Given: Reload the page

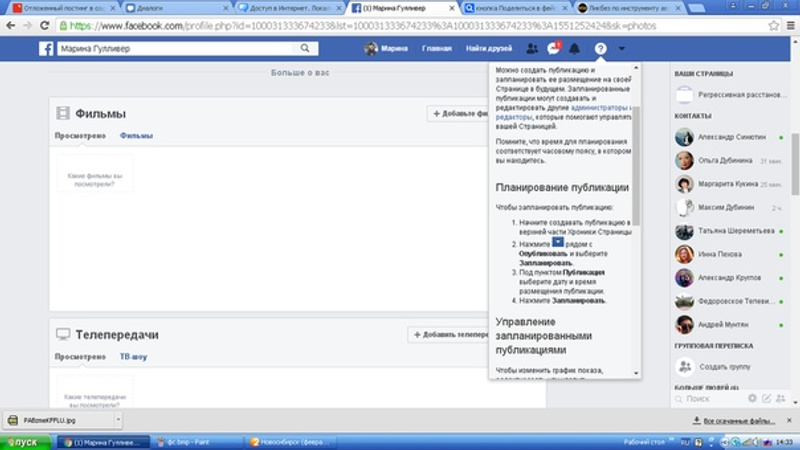Looking at the screenshot, I should 44,26.
